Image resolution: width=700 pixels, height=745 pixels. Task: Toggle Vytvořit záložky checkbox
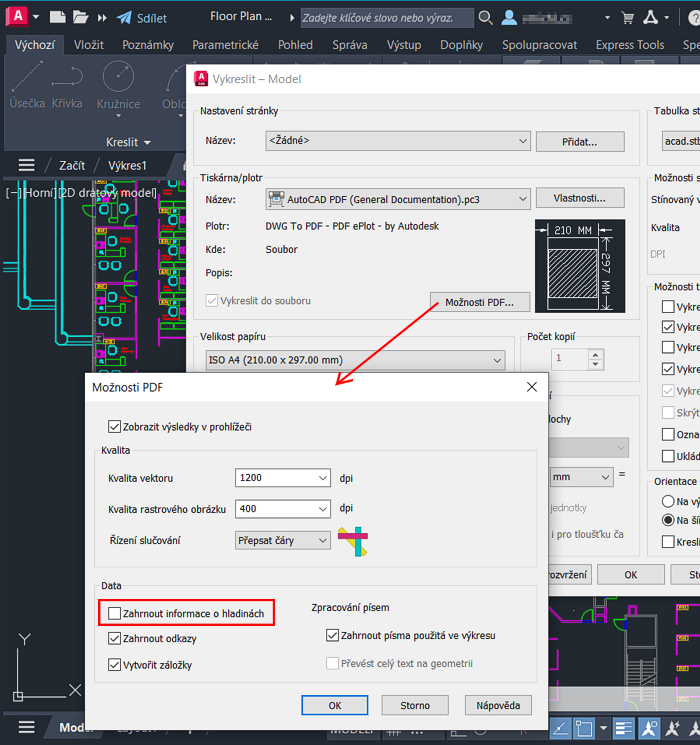[x=115, y=664]
